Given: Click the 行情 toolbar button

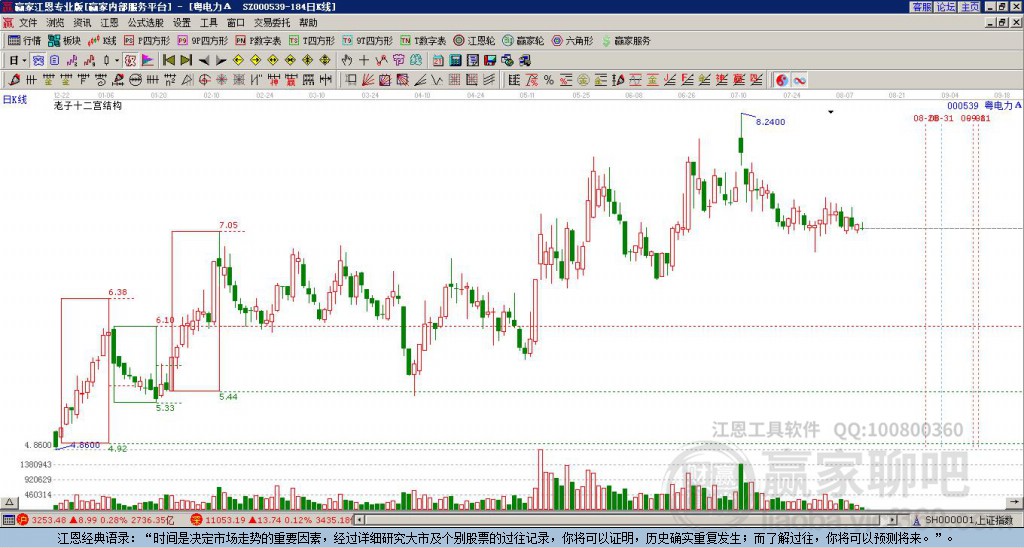Looking at the screenshot, I should (x=24, y=40).
